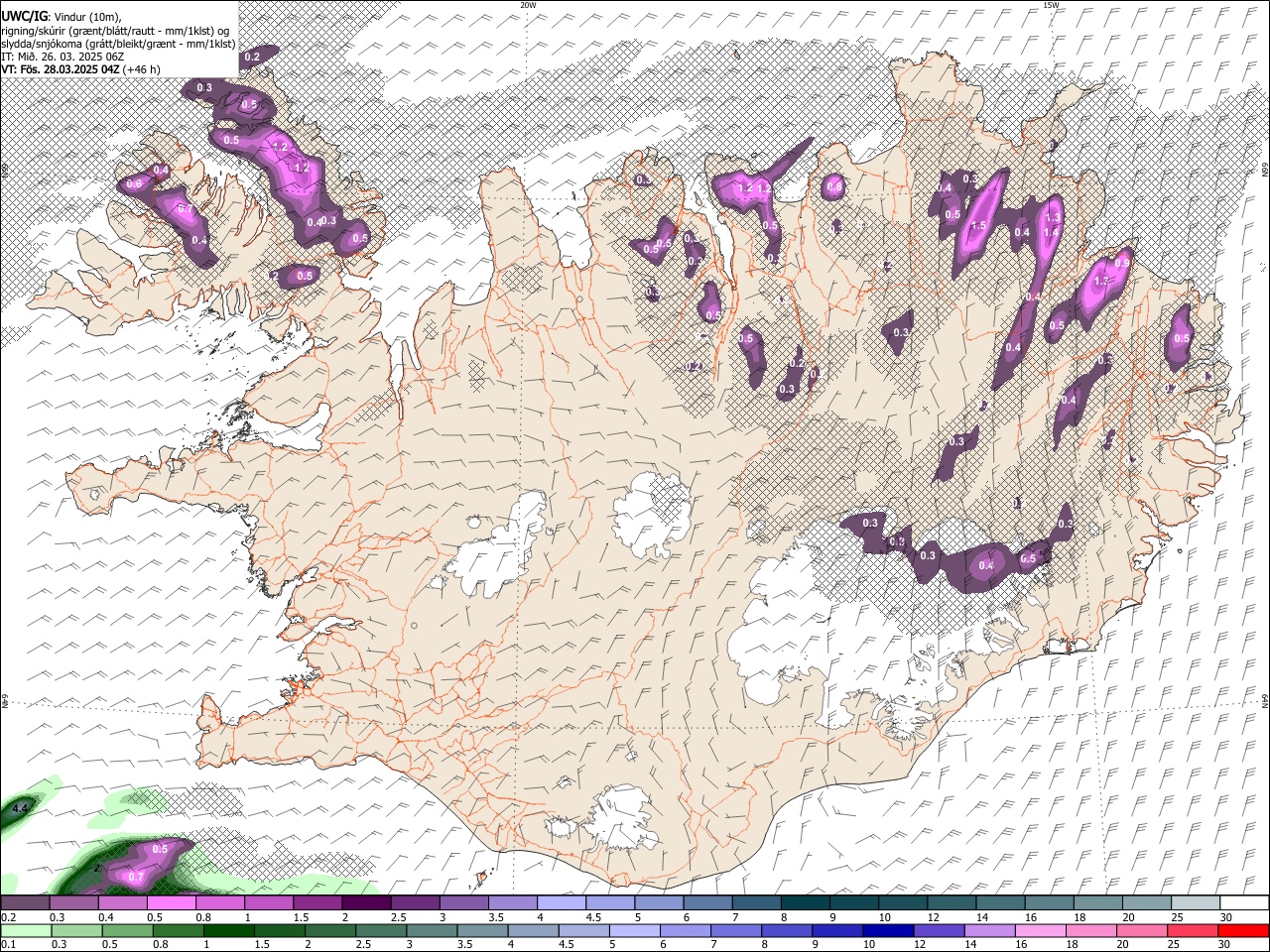The width and height of the screenshot is (1270, 952).
Task: Click the '3.5' label under the upper snow scale
Action: coord(496,917)
